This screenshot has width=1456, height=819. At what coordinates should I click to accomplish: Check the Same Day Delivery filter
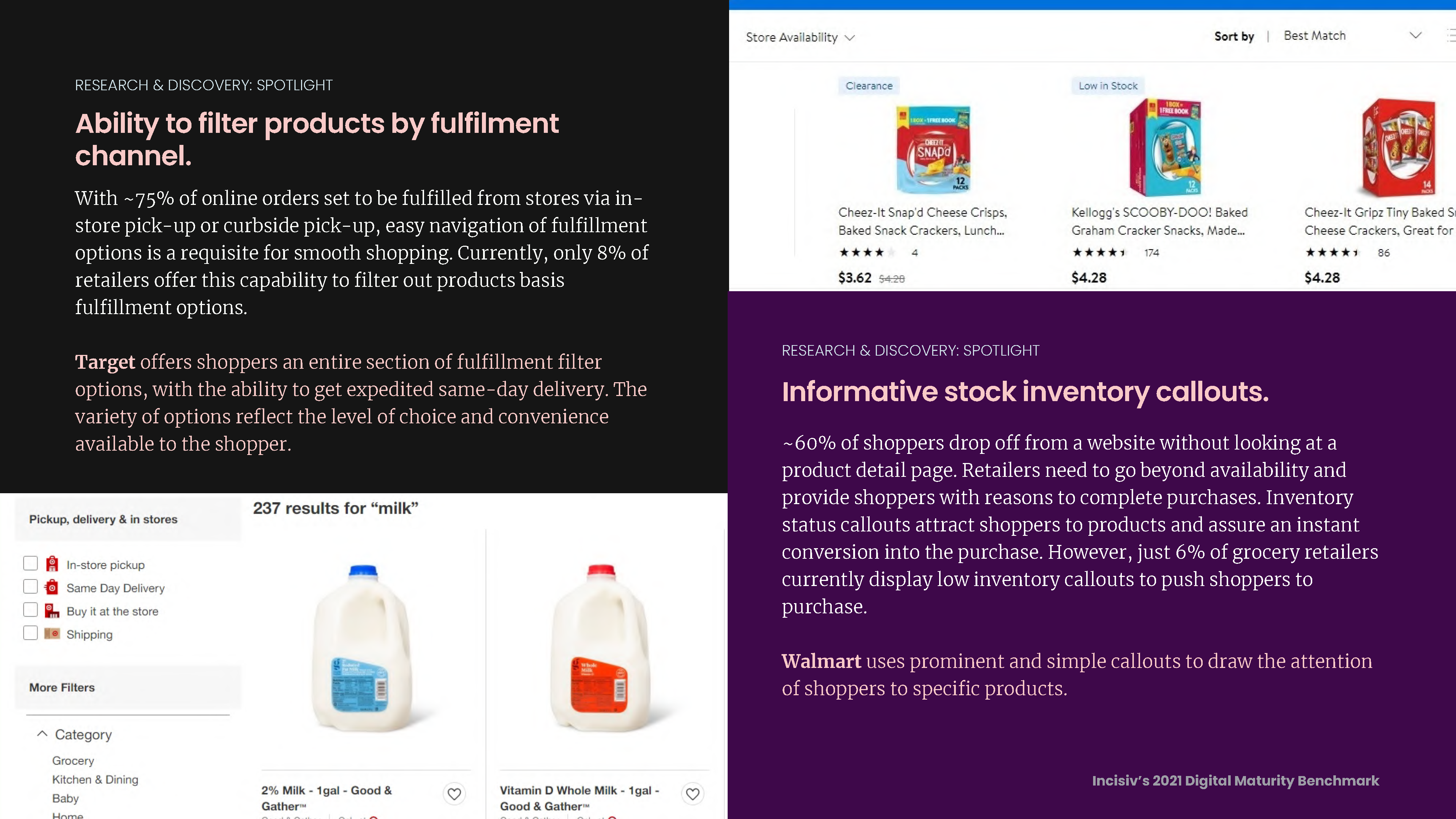(31, 587)
